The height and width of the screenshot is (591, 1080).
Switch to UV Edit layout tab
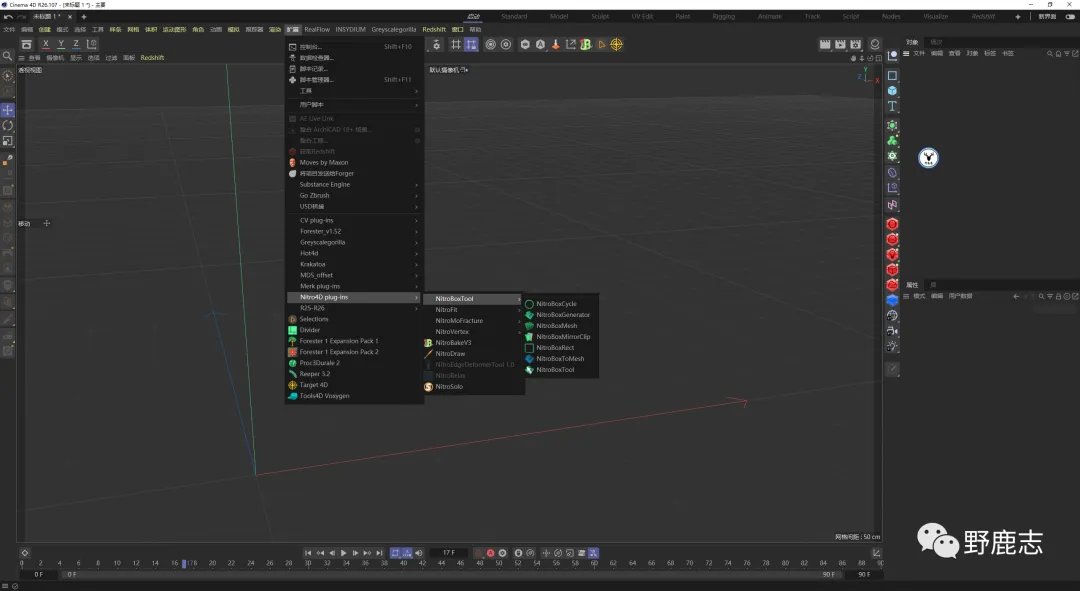coord(642,17)
